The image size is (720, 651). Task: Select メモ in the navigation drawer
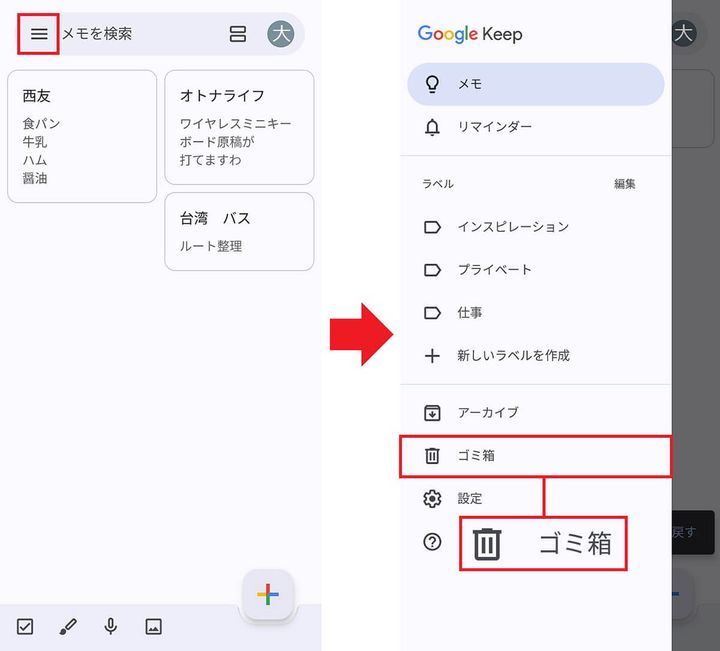[536, 84]
